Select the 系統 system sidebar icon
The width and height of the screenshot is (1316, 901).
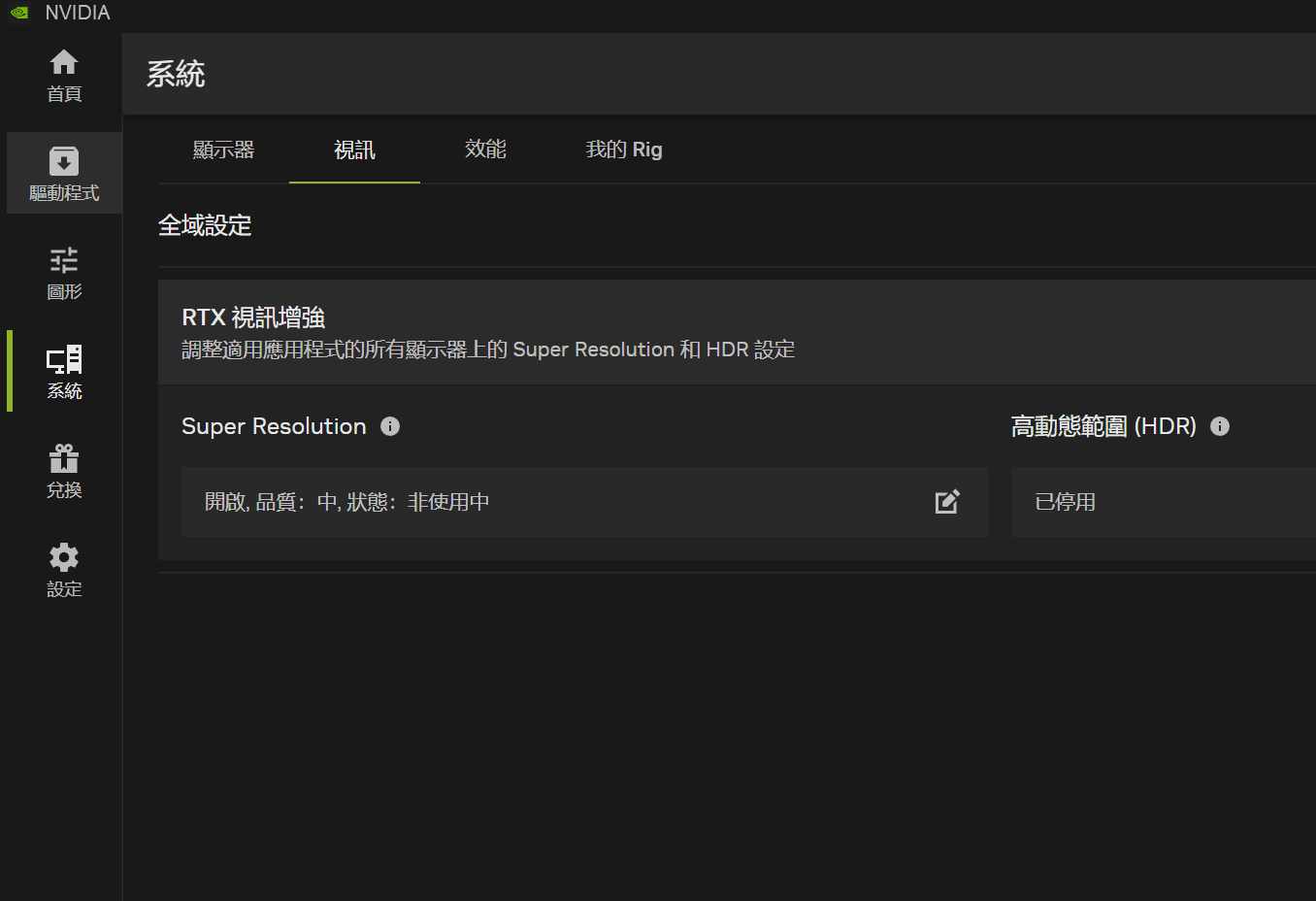[x=64, y=372]
